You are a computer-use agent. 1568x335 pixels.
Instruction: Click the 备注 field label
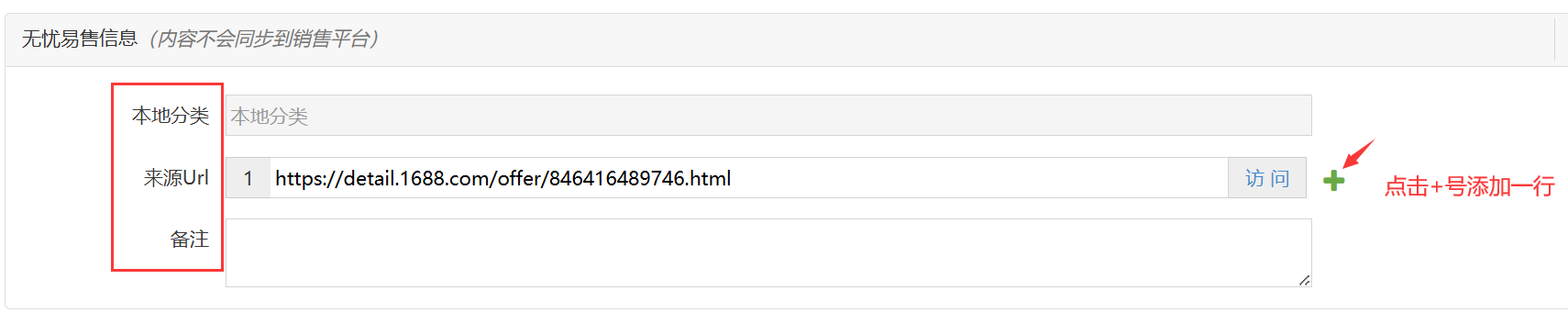[x=190, y=240]
